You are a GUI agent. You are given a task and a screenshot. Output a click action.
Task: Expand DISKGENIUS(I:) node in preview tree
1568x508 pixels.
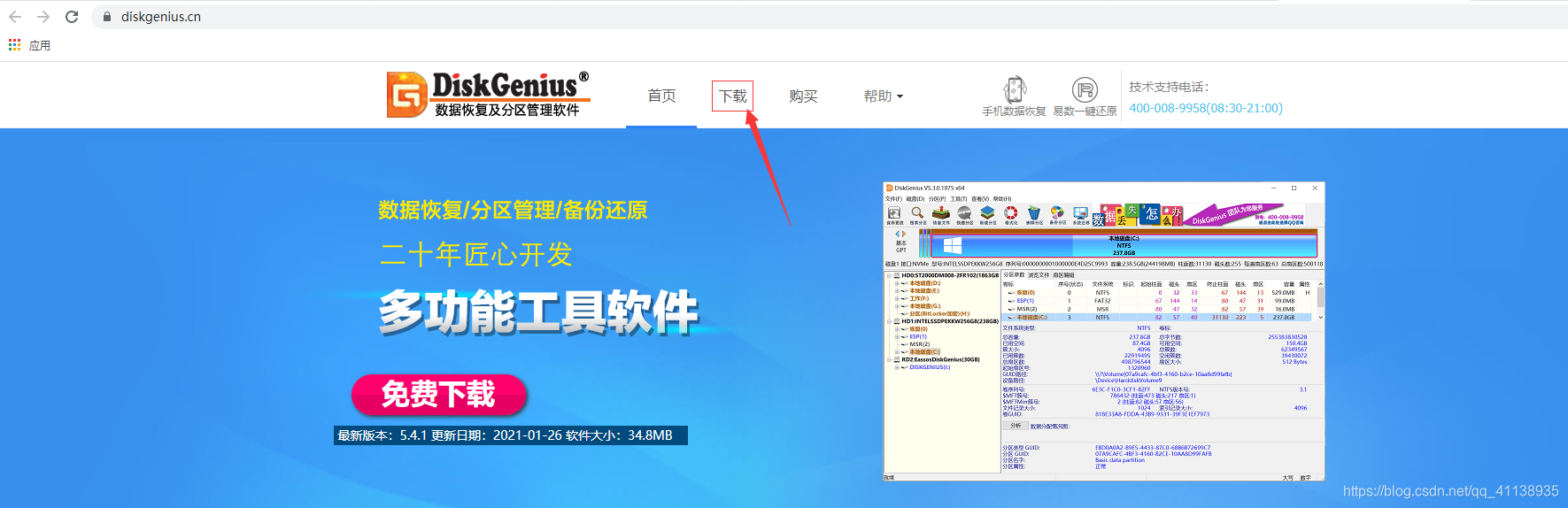tap(897, 367)
